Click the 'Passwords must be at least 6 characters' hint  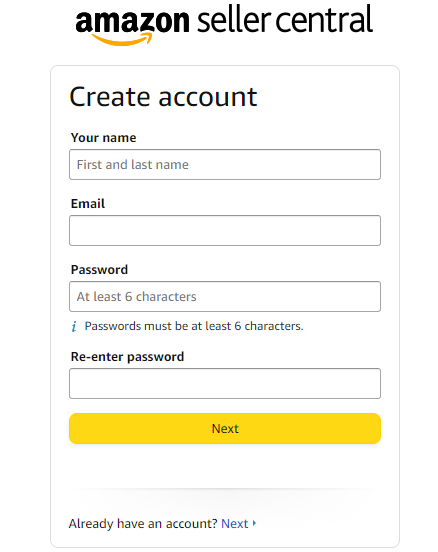[194, 326]
